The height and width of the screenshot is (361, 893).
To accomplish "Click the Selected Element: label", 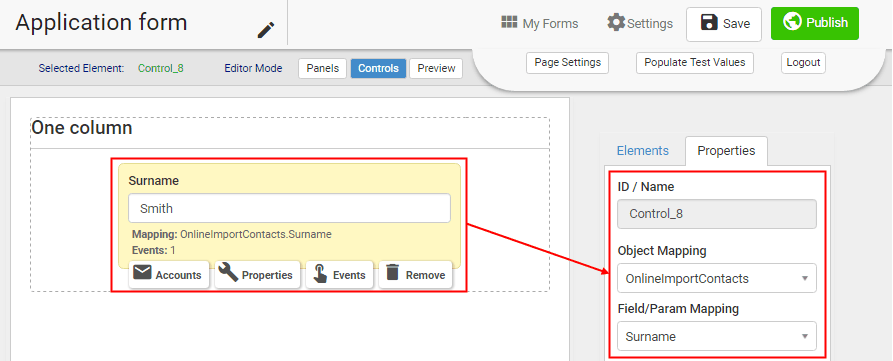I will click(x=81, y=68).
